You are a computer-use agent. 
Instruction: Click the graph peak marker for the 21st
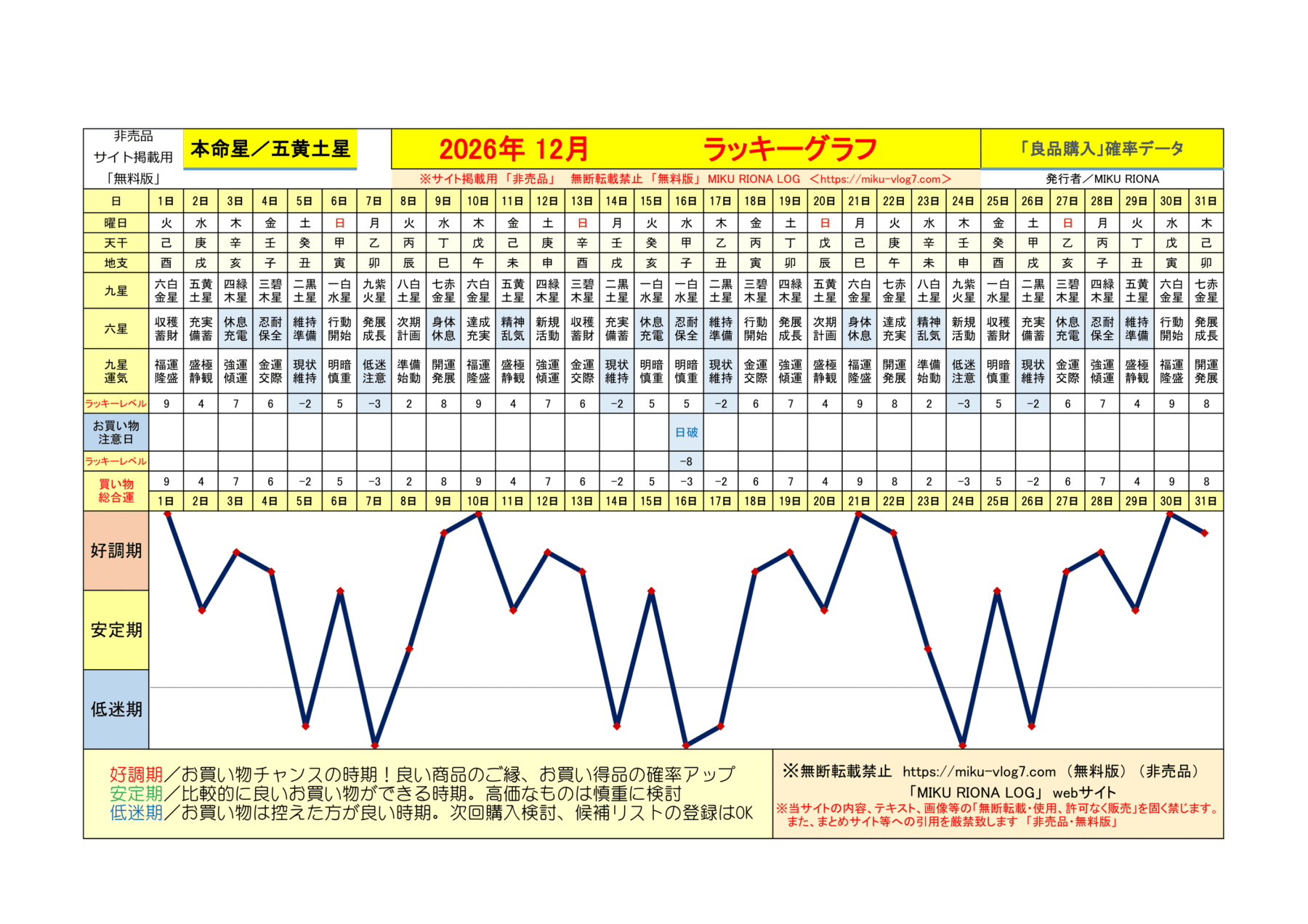coord(859,514)
